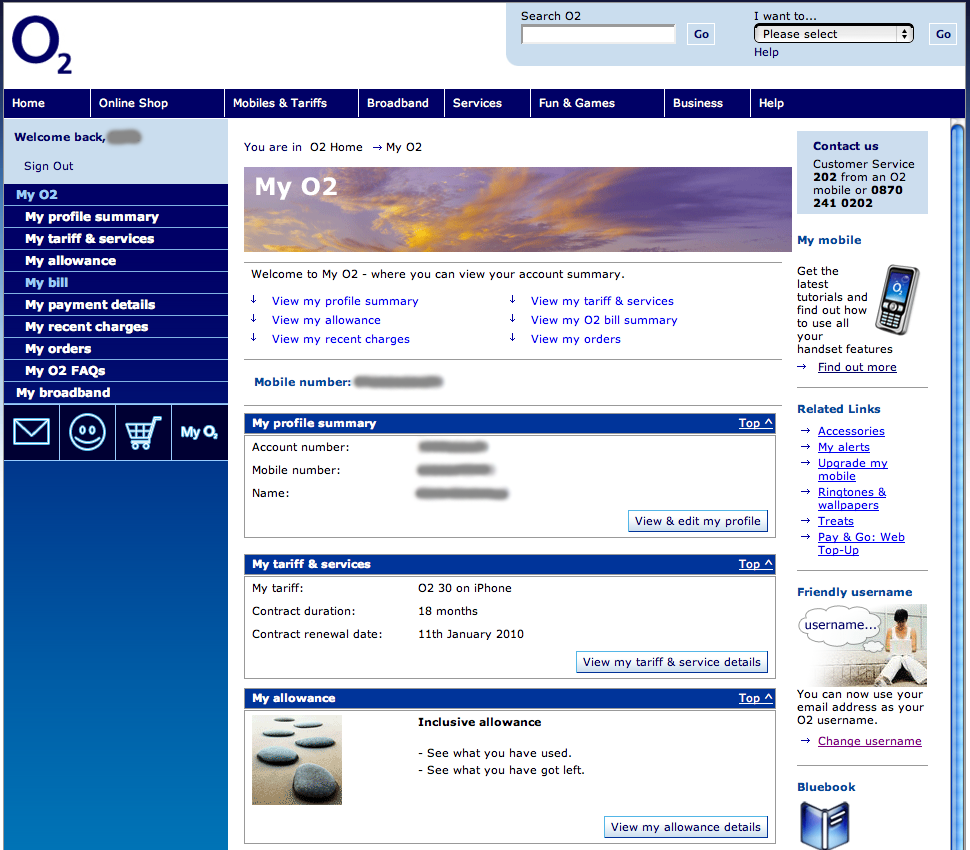Select My tariff & services in sidebar
Screen dimensions: 970x850
[x=116, y=239]
